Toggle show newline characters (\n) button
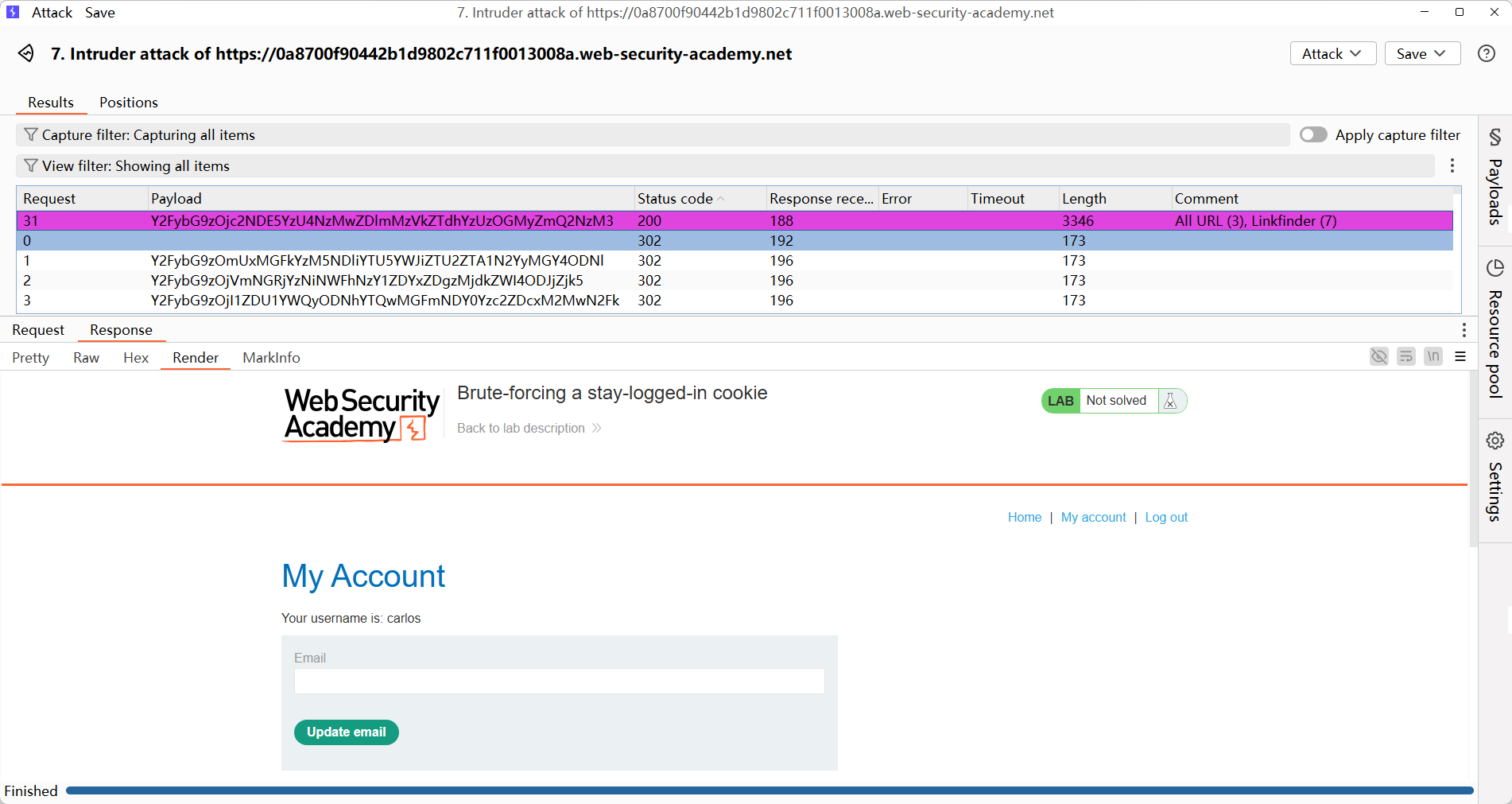 coord(1433,356)
